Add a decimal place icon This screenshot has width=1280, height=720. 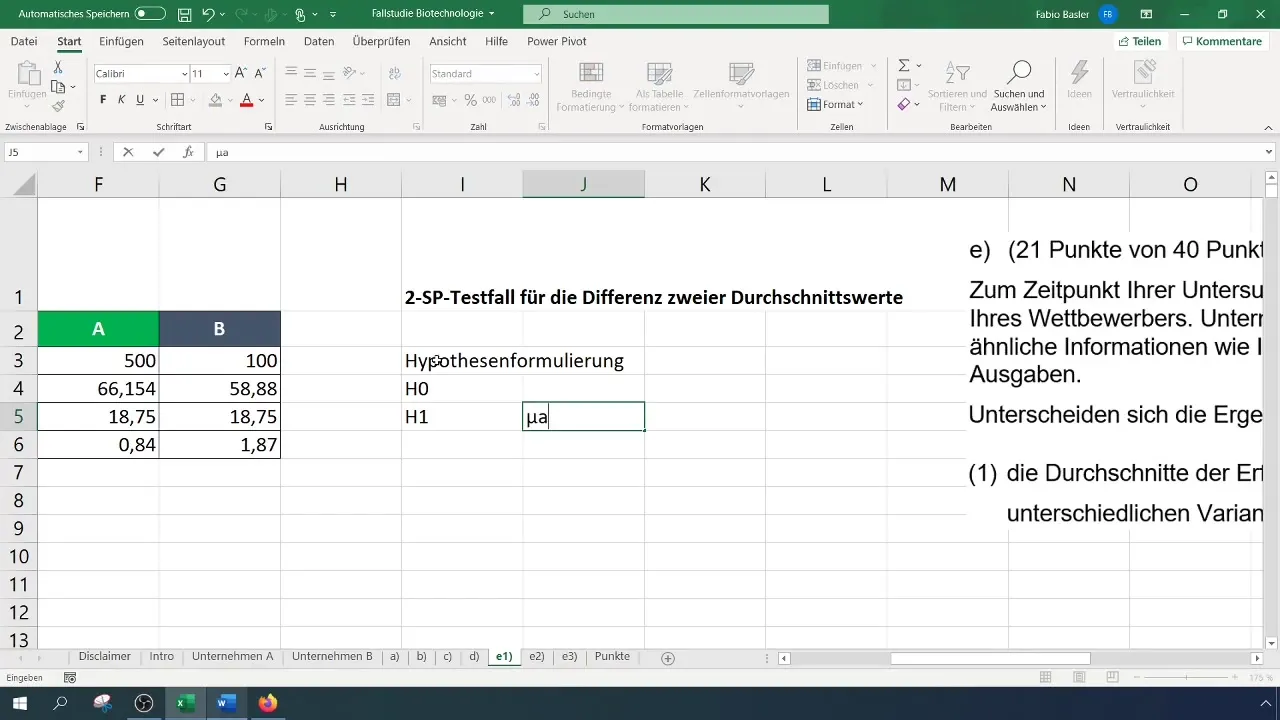[514, 100]
